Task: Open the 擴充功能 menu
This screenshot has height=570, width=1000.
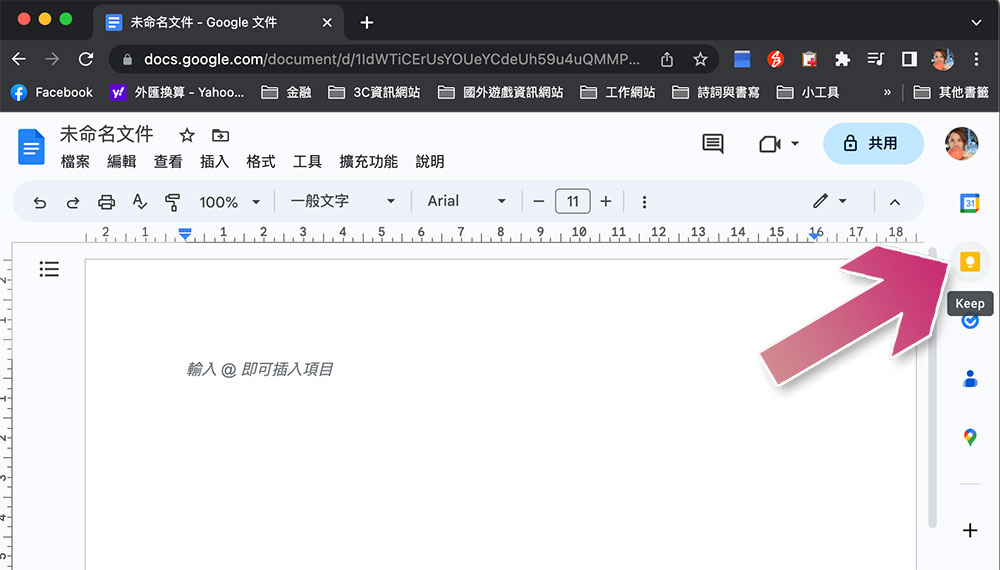Action: click(x=368, y=162)
